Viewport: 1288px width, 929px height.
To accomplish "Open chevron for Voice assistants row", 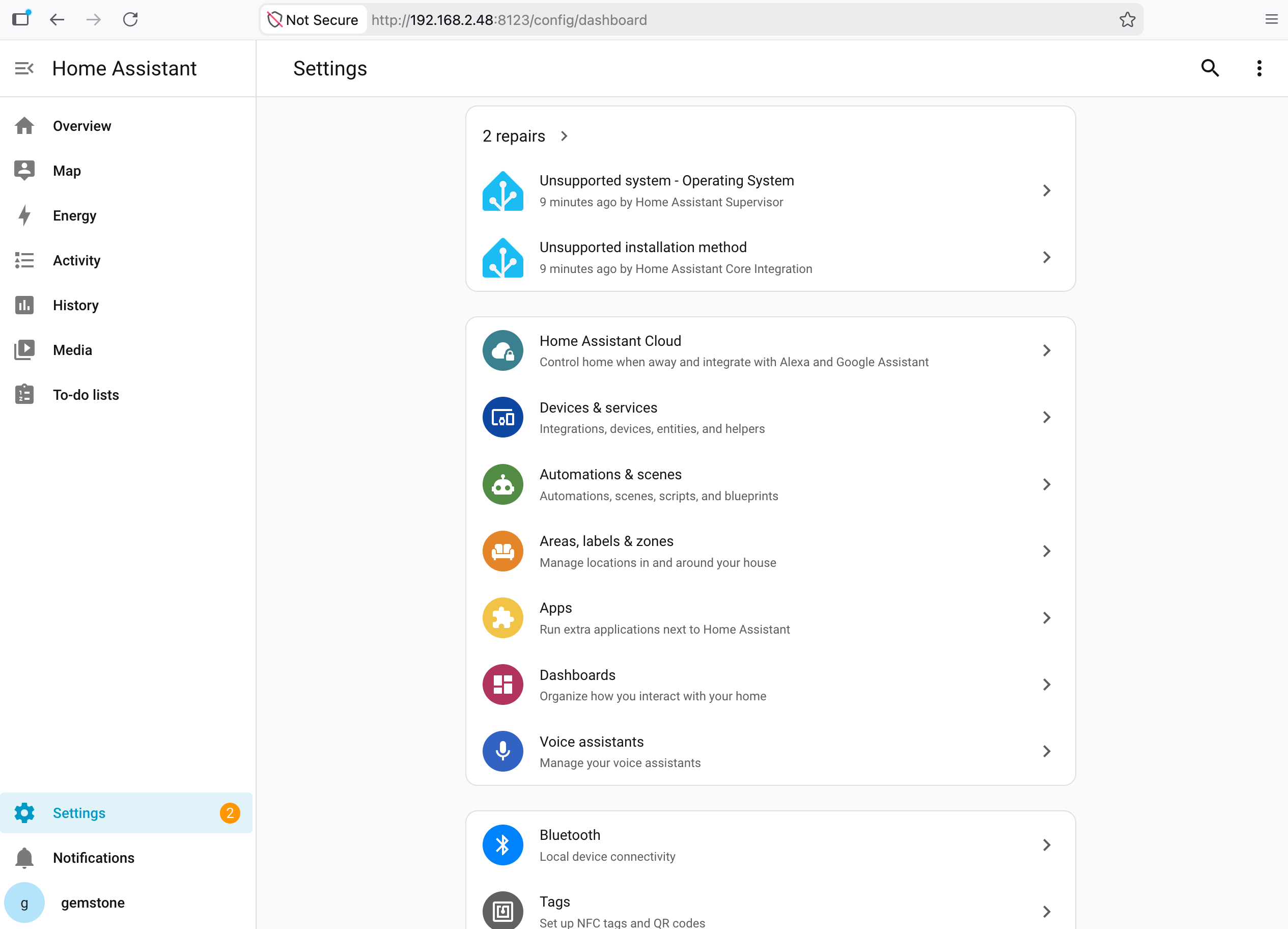I will click(x=1046, y=751).
